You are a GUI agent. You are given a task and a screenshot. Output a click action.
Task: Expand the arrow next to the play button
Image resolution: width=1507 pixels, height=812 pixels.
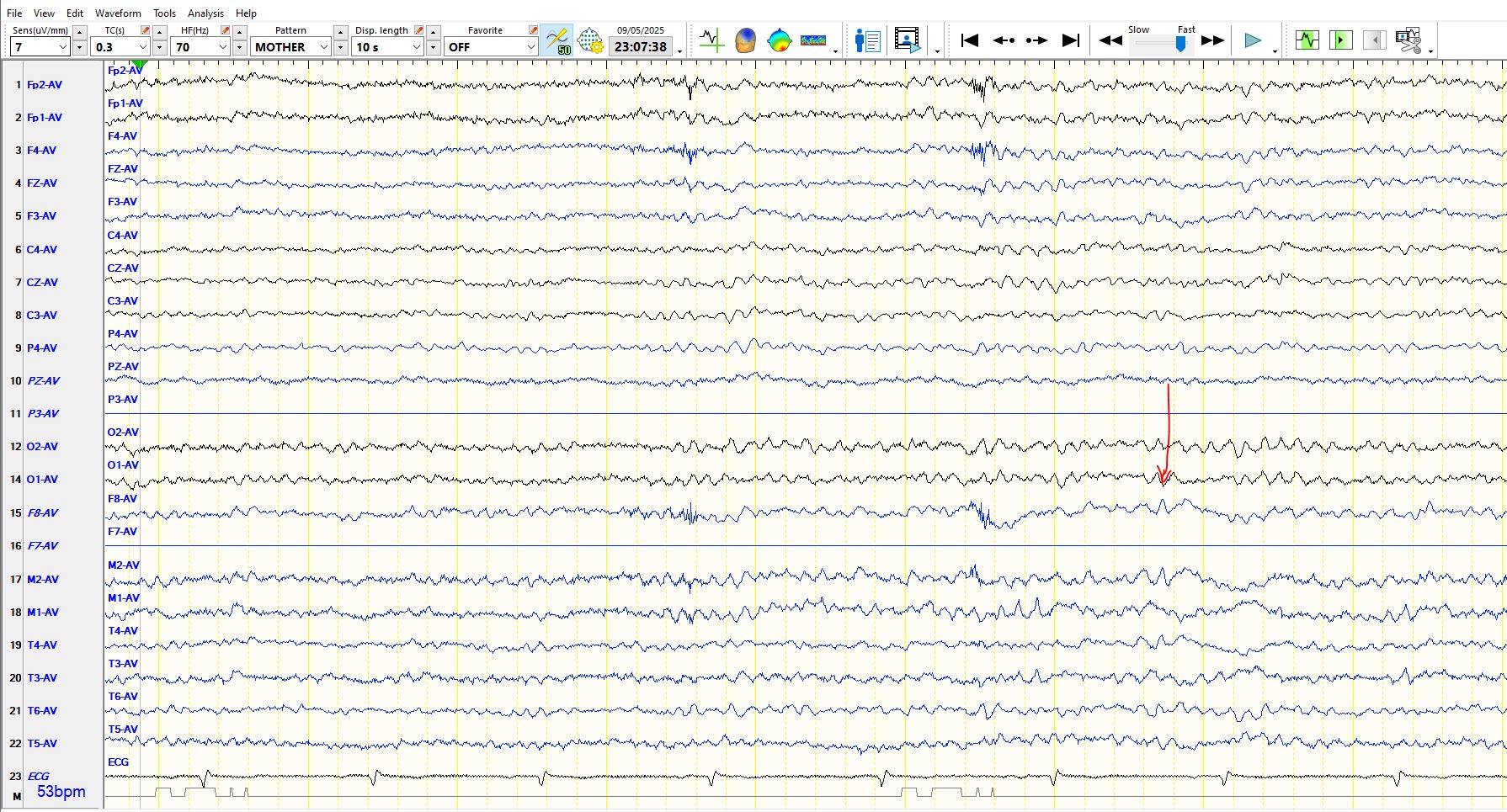click(x=1275, y=51)
